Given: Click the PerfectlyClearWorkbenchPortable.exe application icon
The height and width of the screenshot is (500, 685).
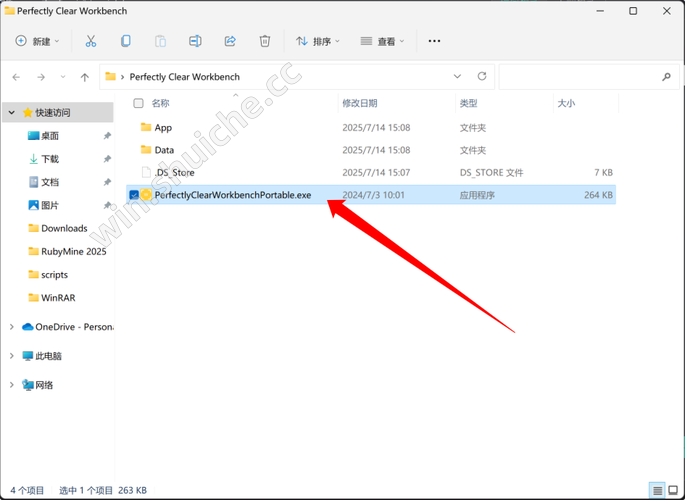Looking at the screenshot, I should [x=146, y=195].
